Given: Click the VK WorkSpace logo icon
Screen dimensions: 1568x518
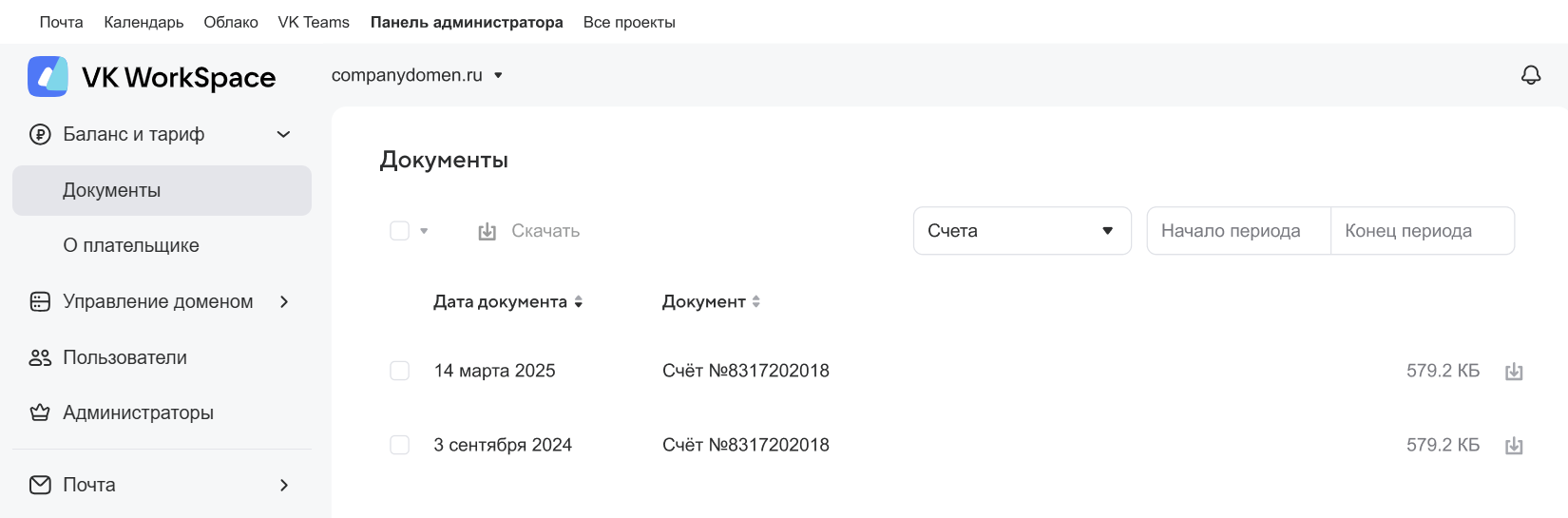Looking at the screenshot, I should coord(48,76).
